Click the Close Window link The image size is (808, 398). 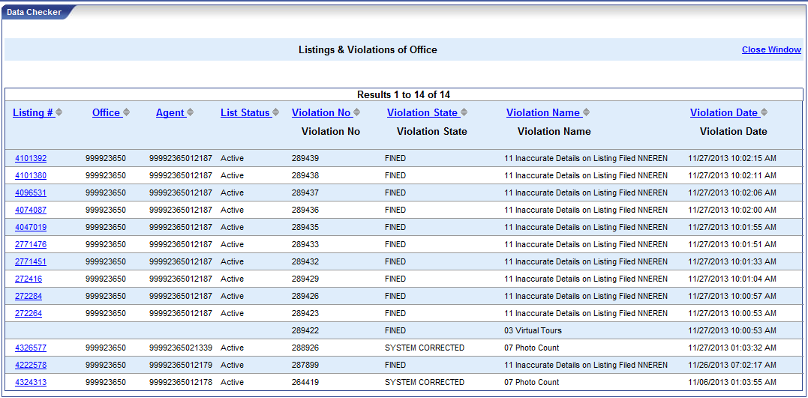click(771, 49)
